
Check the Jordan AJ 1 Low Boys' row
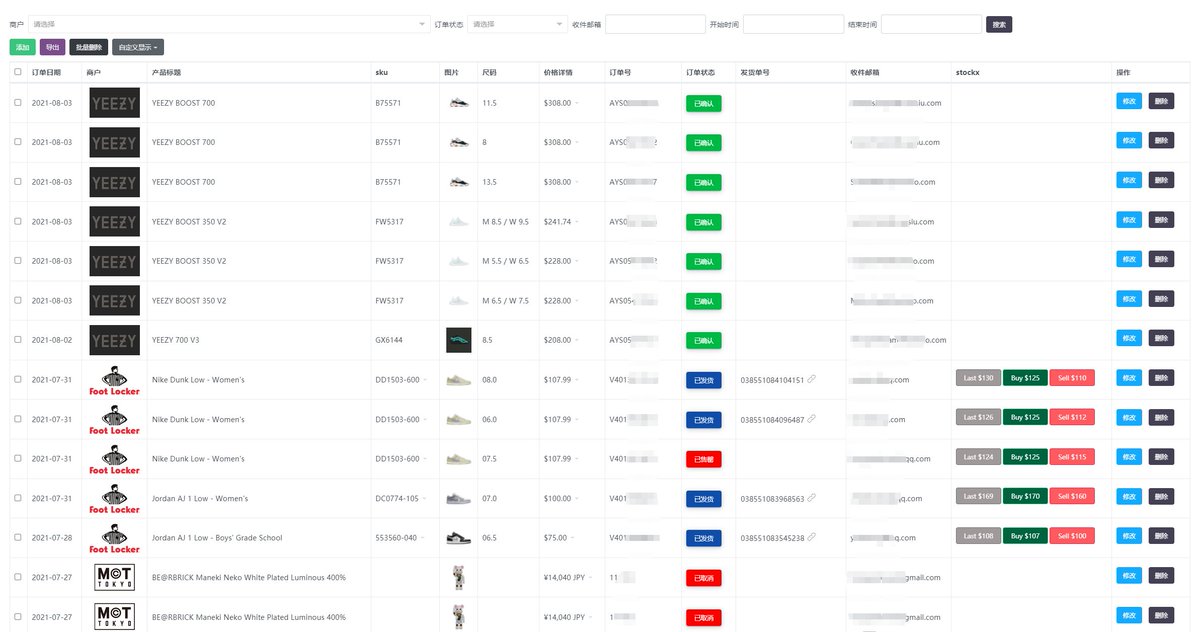point(17,537)
